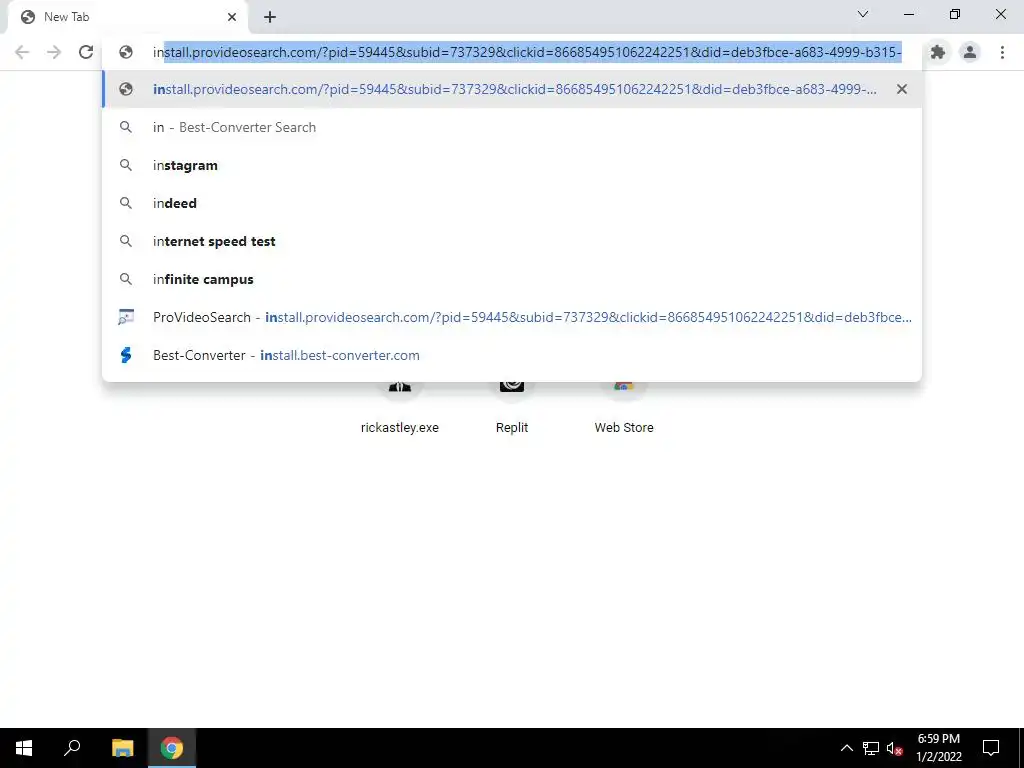This screenshot has height=768, width=1024.
Task: Click the Best-Converter favicon in suggestions
Action: pyautogui.click(x=126, y=355)
